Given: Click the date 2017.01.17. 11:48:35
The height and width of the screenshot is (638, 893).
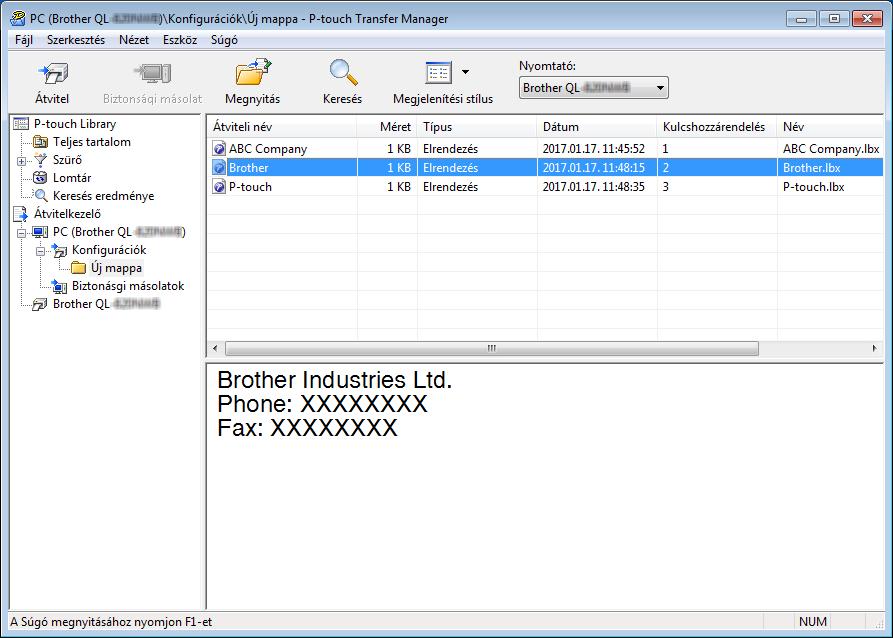Looking at the screenshot, I should tap(593, 186).
